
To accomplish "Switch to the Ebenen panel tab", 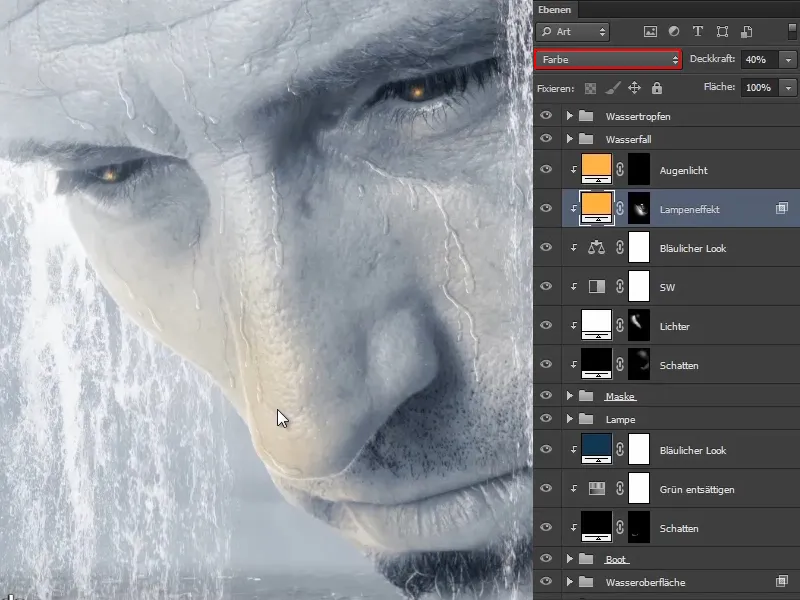I will point(555,10).
